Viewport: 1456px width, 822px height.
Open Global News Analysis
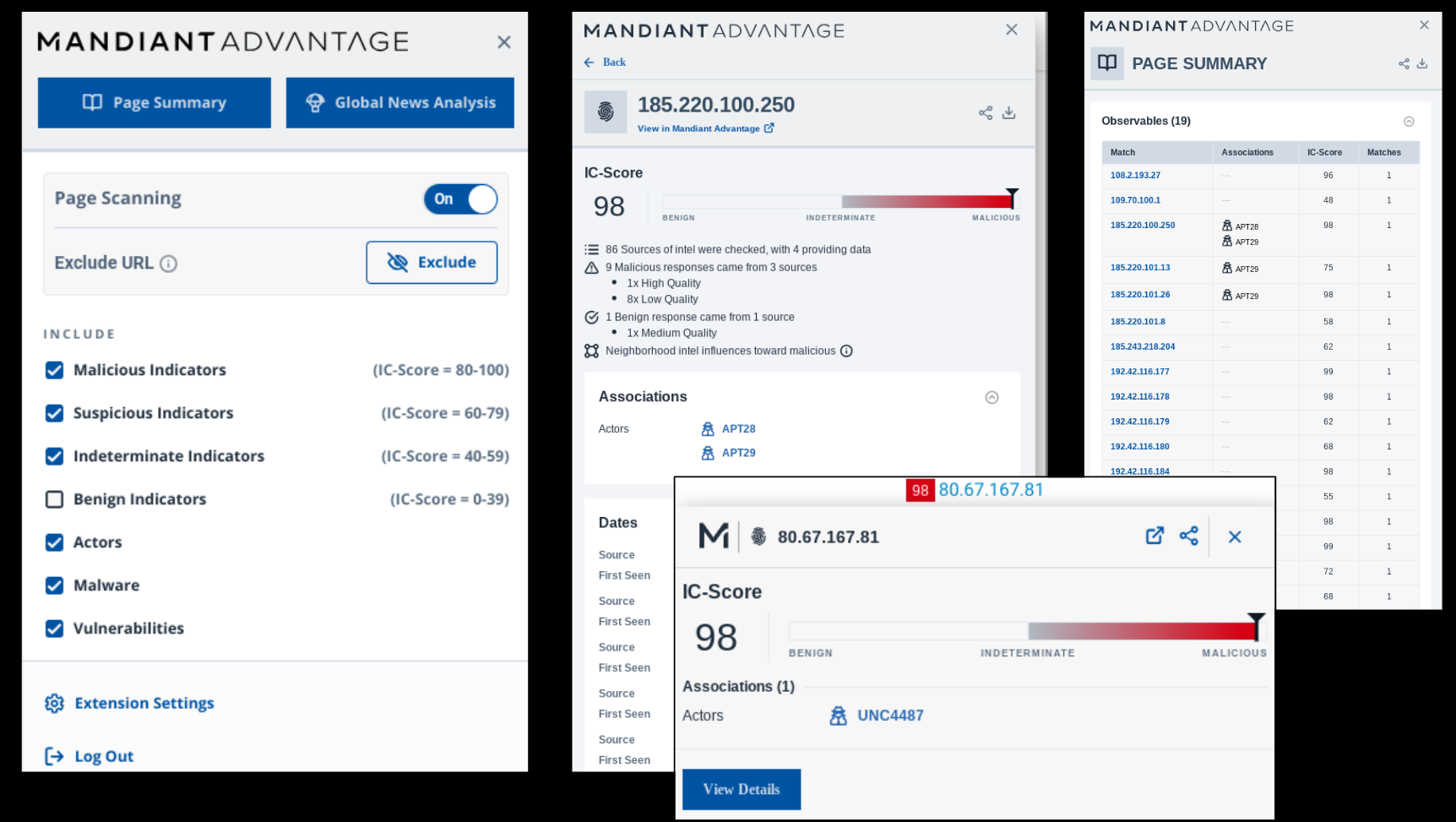[x=399, y=102]
